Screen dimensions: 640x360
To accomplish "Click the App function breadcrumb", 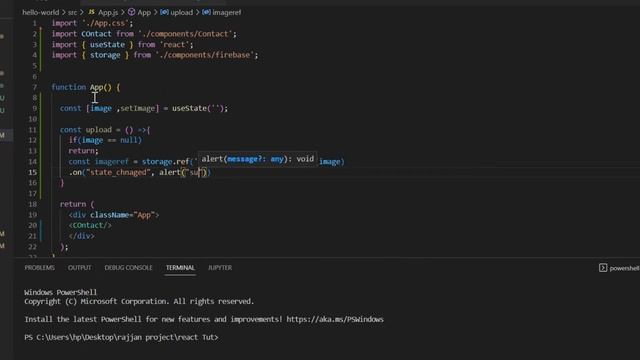I will pyautogui.click(x=144, y=13).
